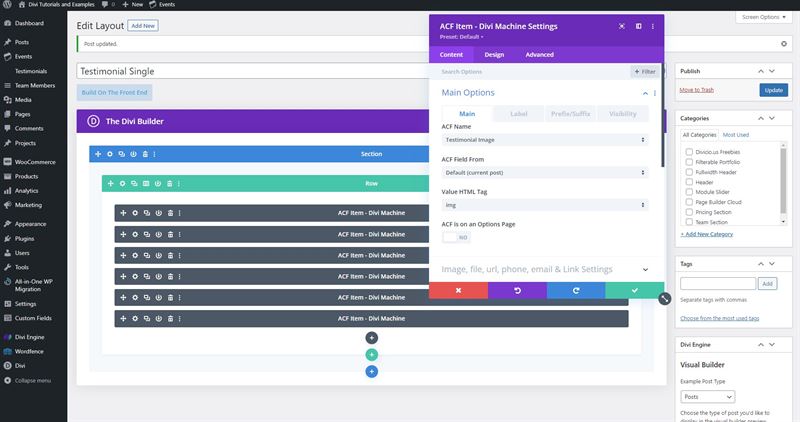Open ACF Name dropdown
Image resolution: width=800 pixels, height=422 pixels.
[x=545, y=140]
